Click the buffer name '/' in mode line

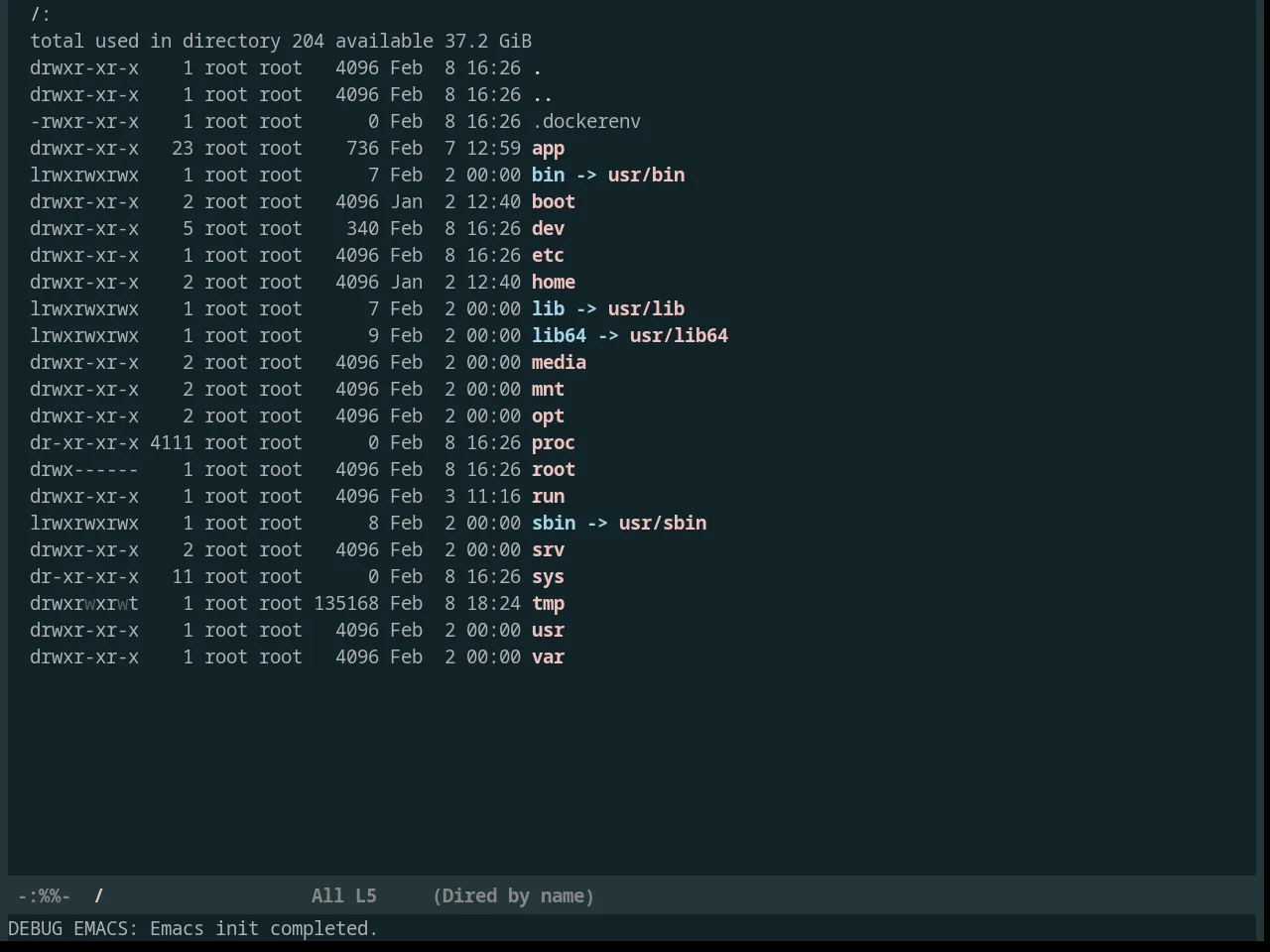coord(99,896)
